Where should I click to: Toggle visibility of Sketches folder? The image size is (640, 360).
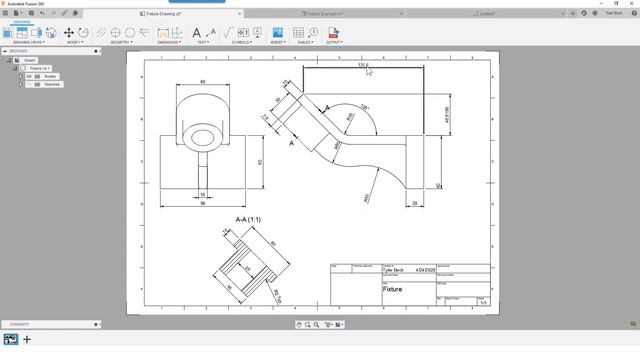point(29,84)
